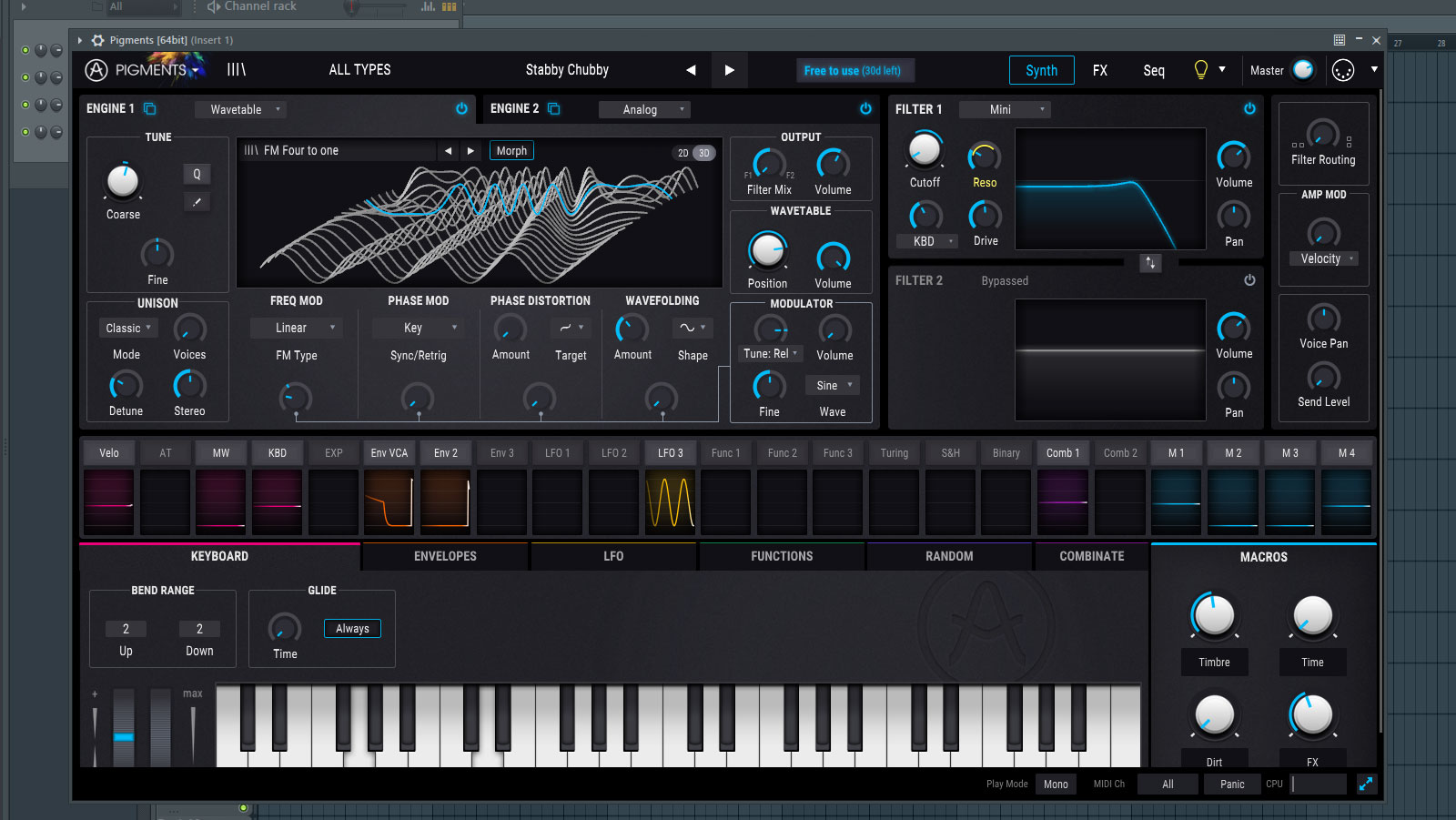The image size is (1456, 820).
Task: Click the Q tune quantize button
Action: pyautogui.click(x=197, y=174)
